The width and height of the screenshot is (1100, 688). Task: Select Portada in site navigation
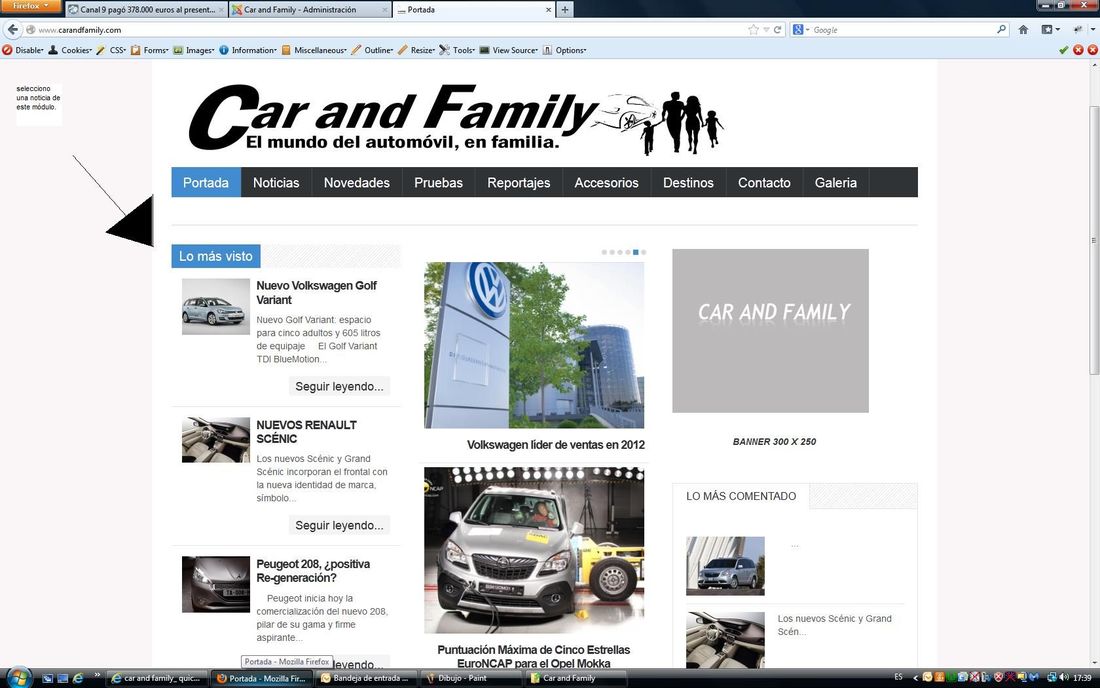(206, 182)
